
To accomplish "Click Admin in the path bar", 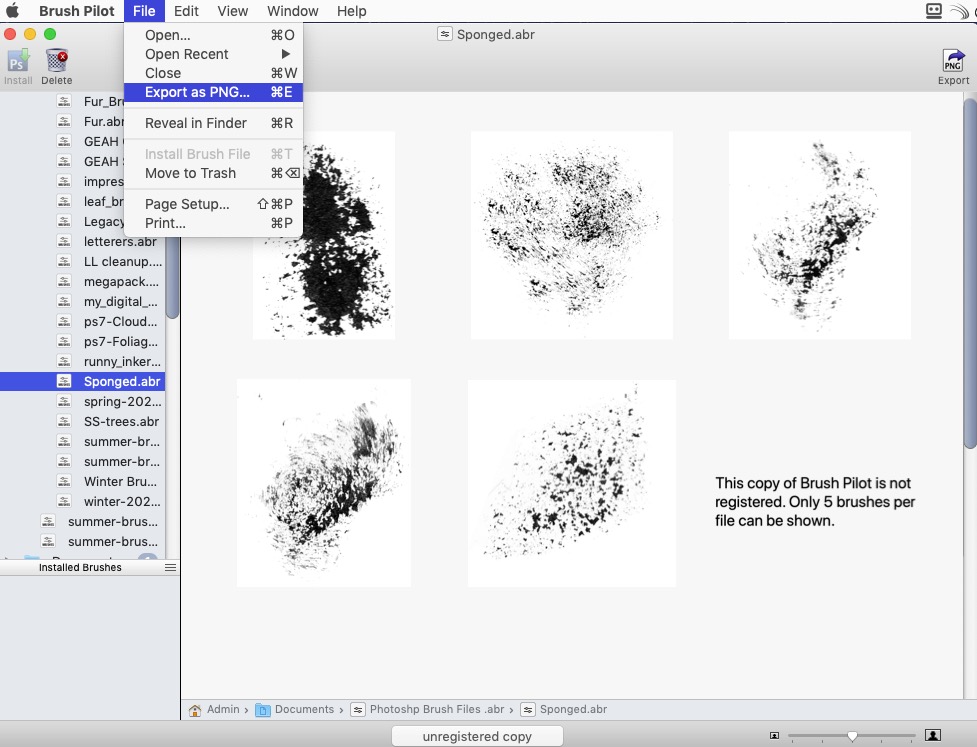I will tap(223, 710).
